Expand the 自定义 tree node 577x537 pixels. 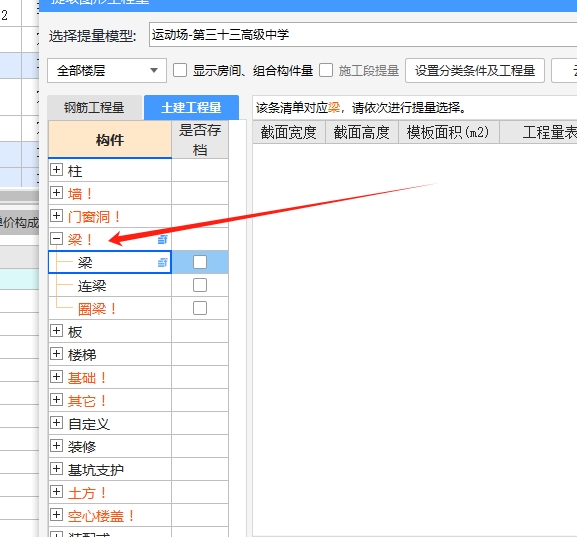pos(56,423)
